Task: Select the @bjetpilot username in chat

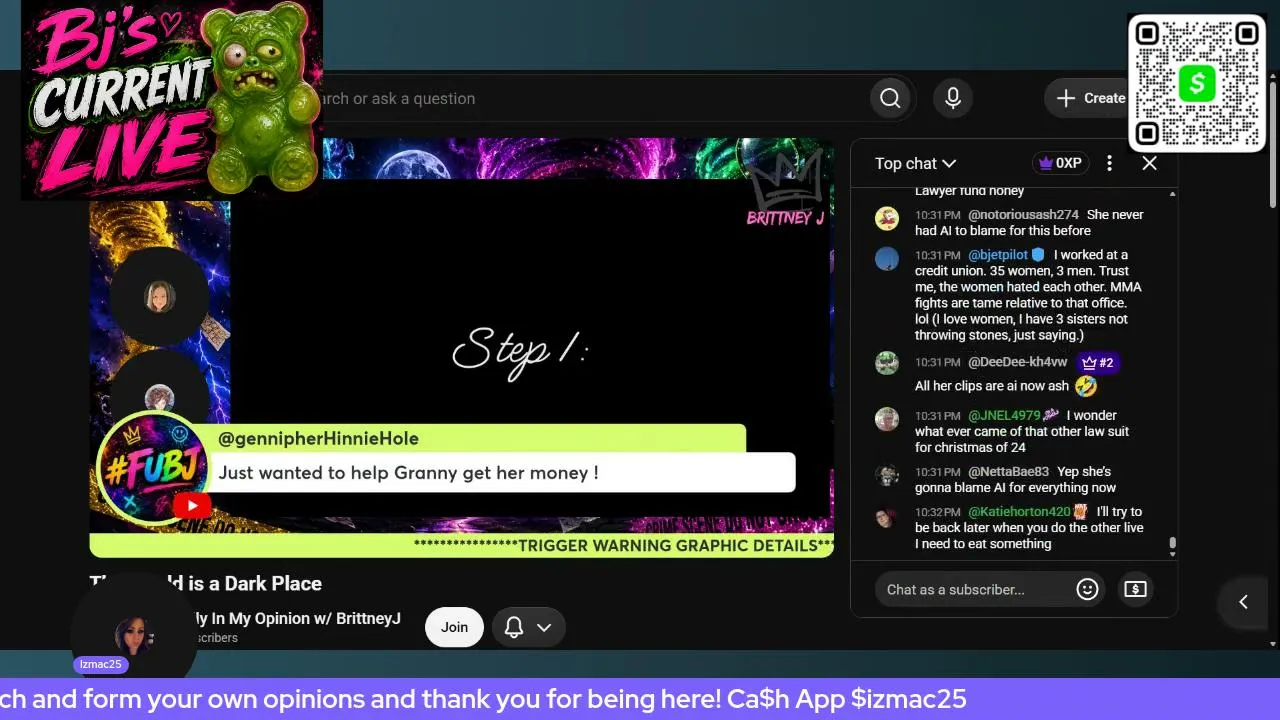Action: pyautogui.click(x=998, y=255)
